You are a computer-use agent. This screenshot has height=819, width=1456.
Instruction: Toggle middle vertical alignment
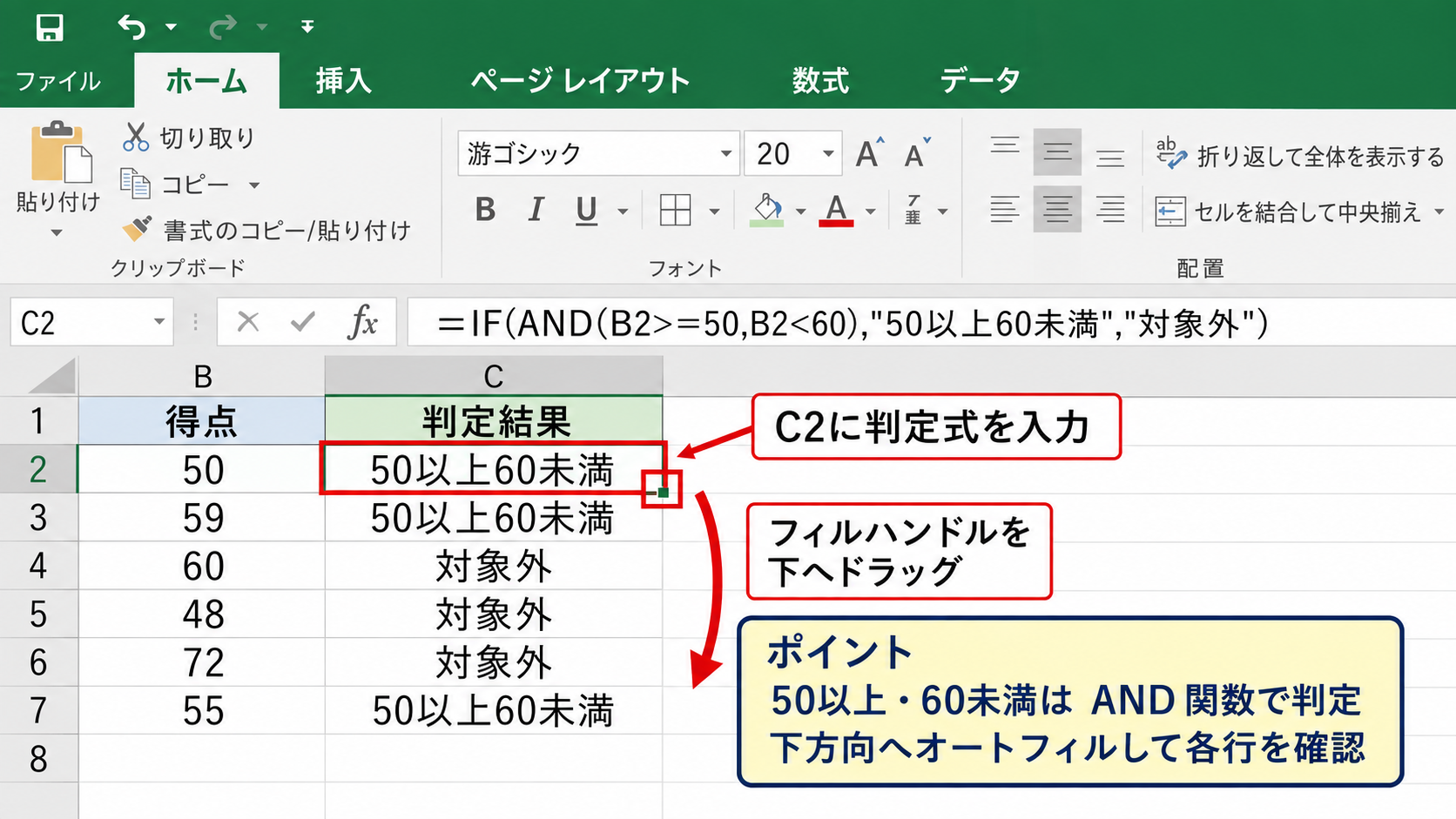(x=1057, y=153)
